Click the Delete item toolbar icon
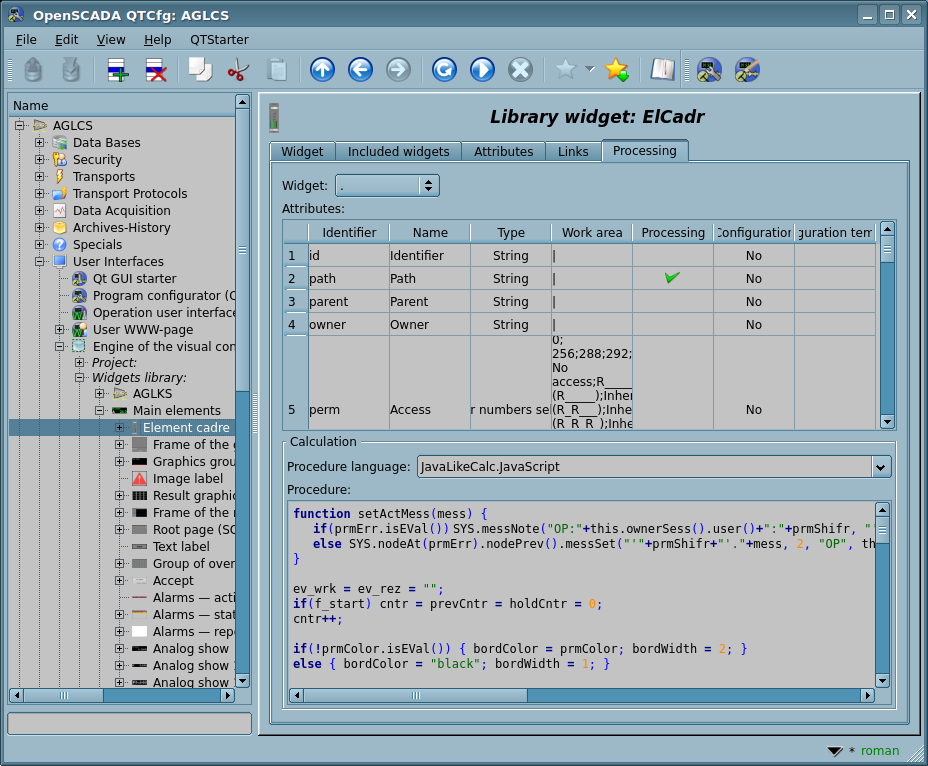 pos(156,70)
